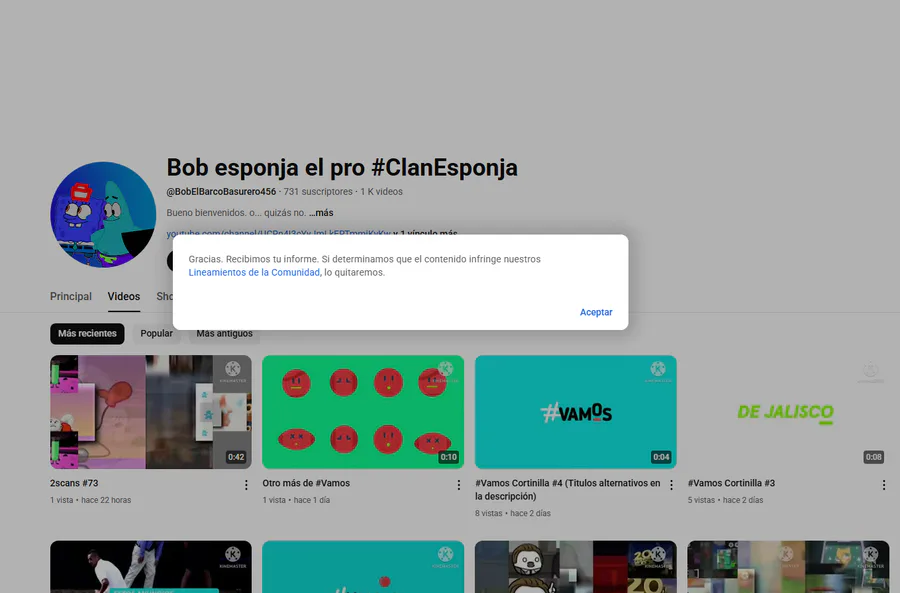
Task: Open options menu for Otro más de #Vamos
Action: pos(459,485)
